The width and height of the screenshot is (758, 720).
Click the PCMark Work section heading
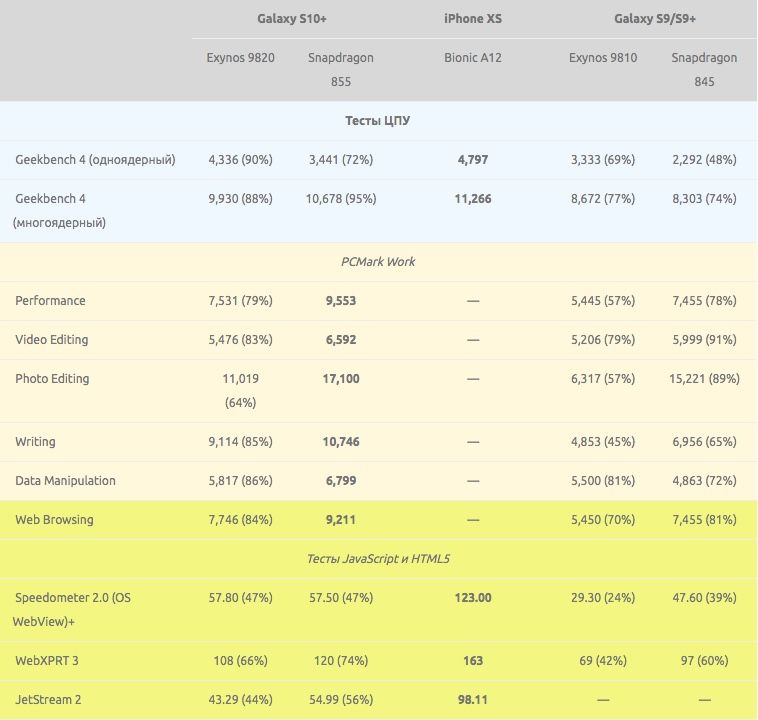(378, 262)
